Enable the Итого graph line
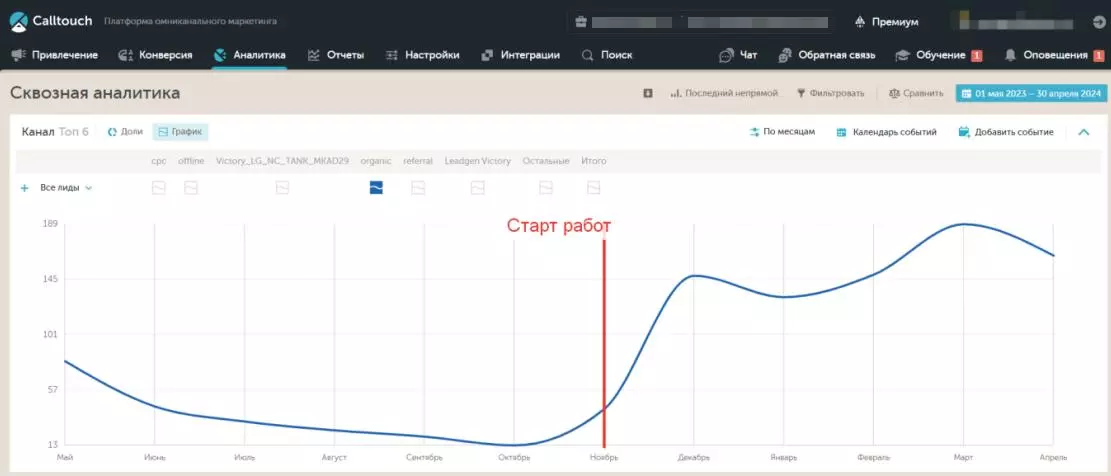The height and width of the screenshot is (476, 1111). point(593,187)
